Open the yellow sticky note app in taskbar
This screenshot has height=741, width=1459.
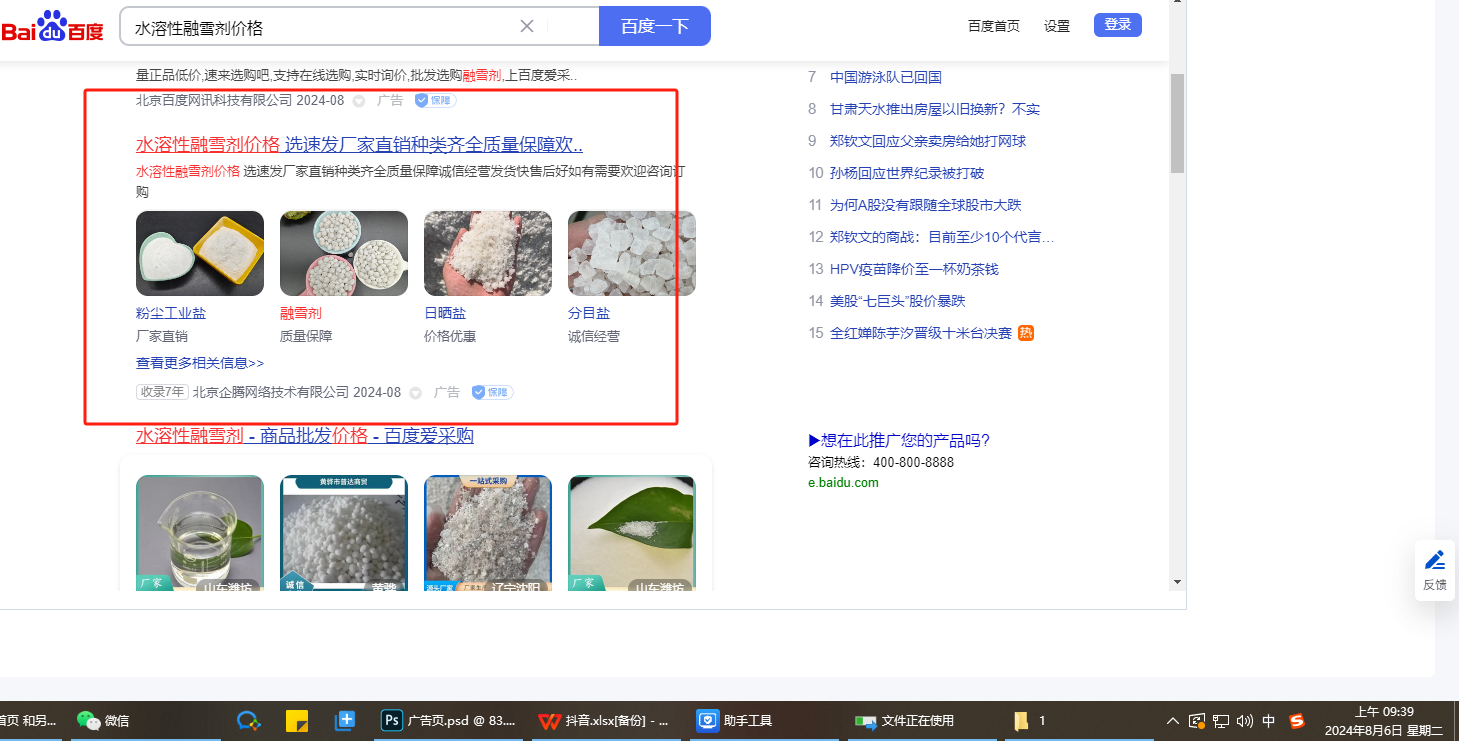297,721
